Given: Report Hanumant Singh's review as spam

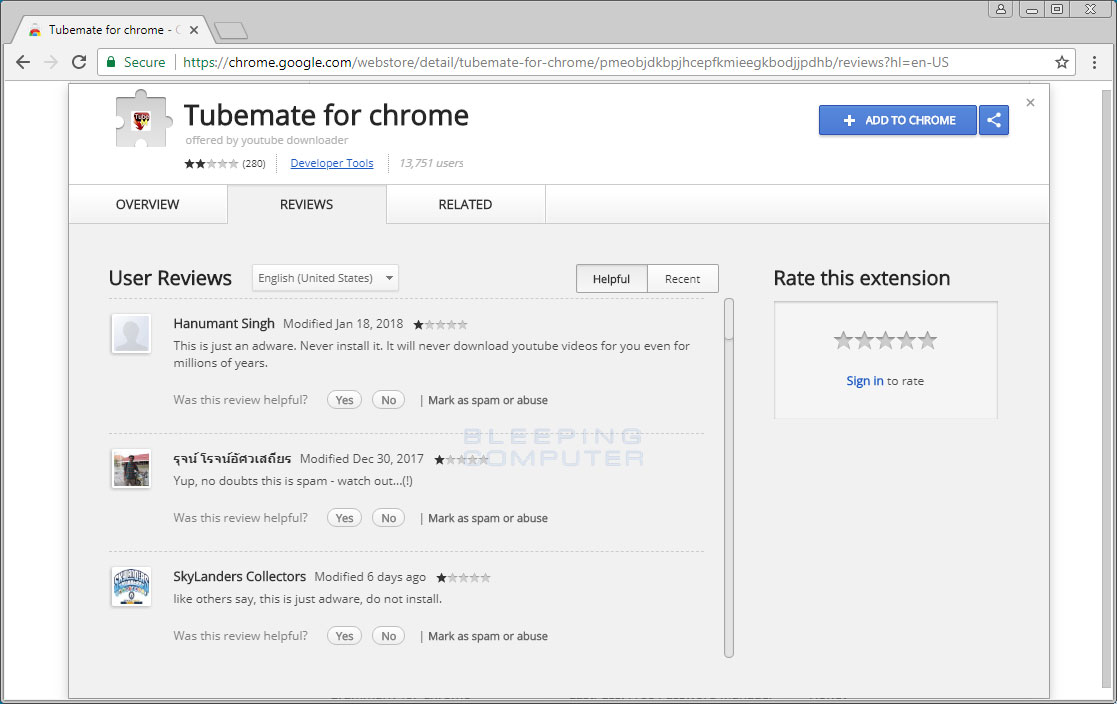Looking at the screenshot, I should coord(488,400).
